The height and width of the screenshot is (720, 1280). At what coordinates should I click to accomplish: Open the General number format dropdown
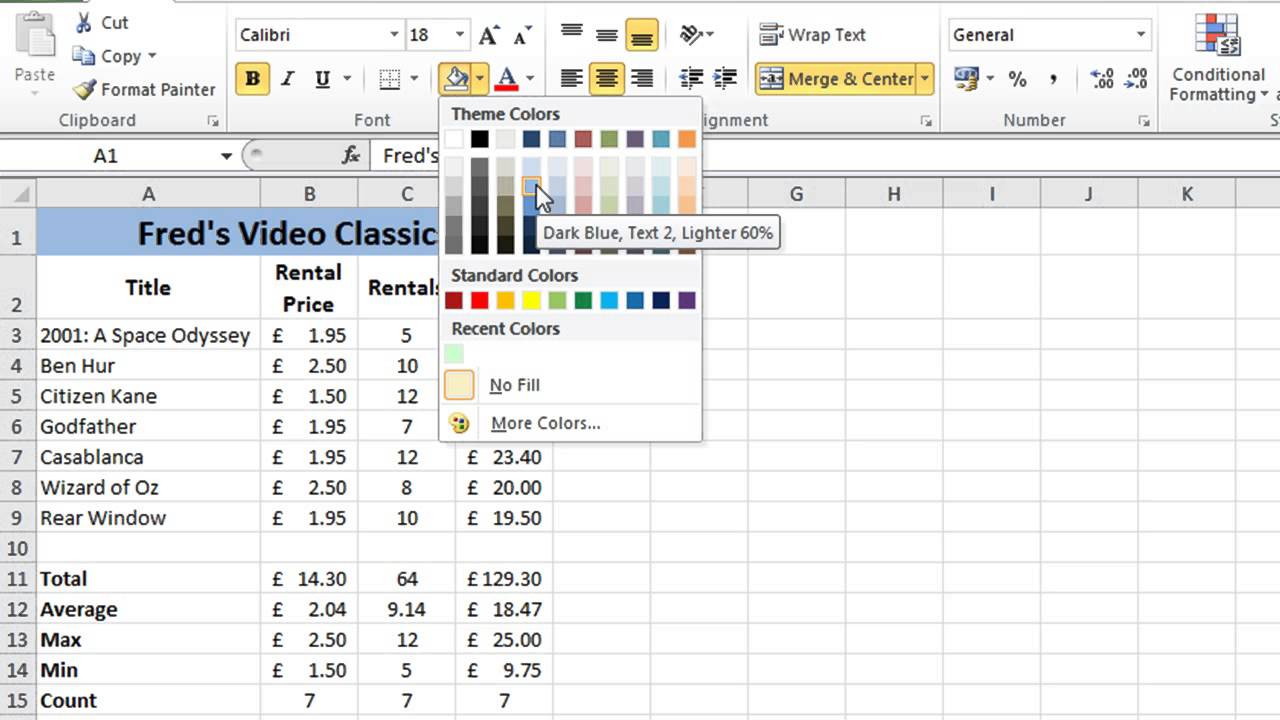coord(1140,34)
